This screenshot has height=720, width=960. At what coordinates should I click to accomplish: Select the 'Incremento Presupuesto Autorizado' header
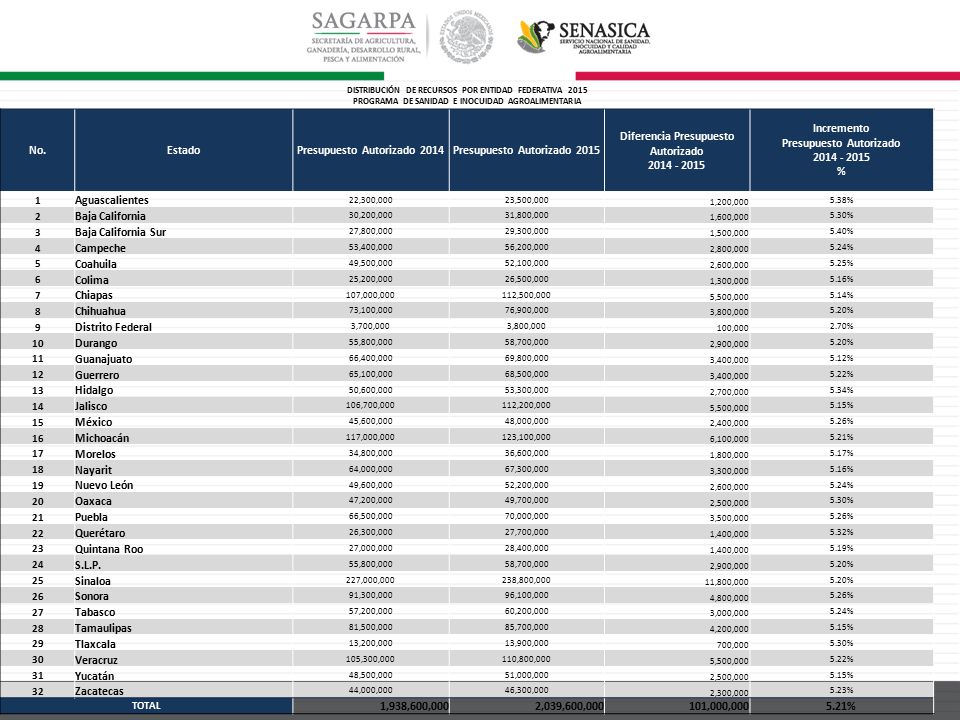pyautogui.click(x=841, y=150)
